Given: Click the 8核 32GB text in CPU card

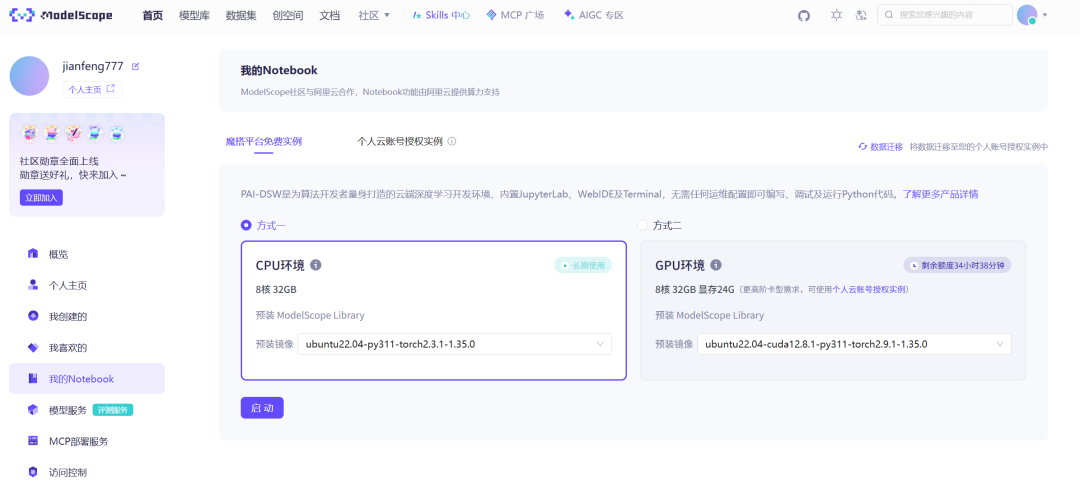Looking at the screenshot, I should [276, 289].
